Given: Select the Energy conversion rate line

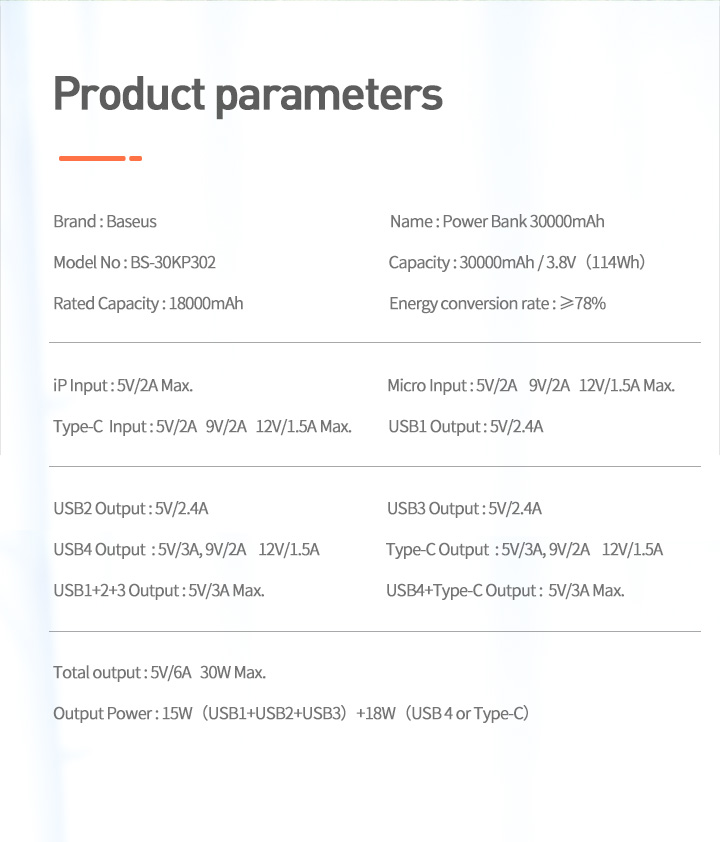Looking at the screenshot, I should (498, 304).
